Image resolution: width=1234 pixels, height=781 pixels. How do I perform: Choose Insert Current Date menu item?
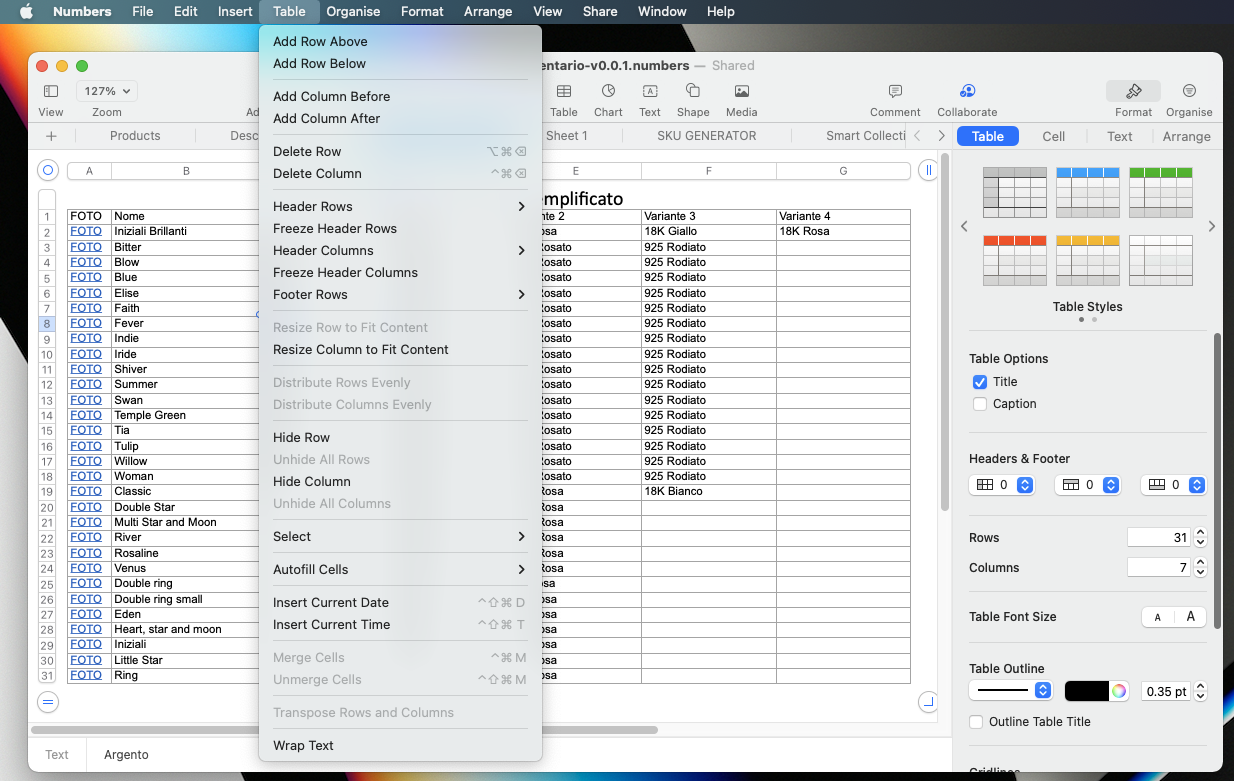tap(400, 603)
